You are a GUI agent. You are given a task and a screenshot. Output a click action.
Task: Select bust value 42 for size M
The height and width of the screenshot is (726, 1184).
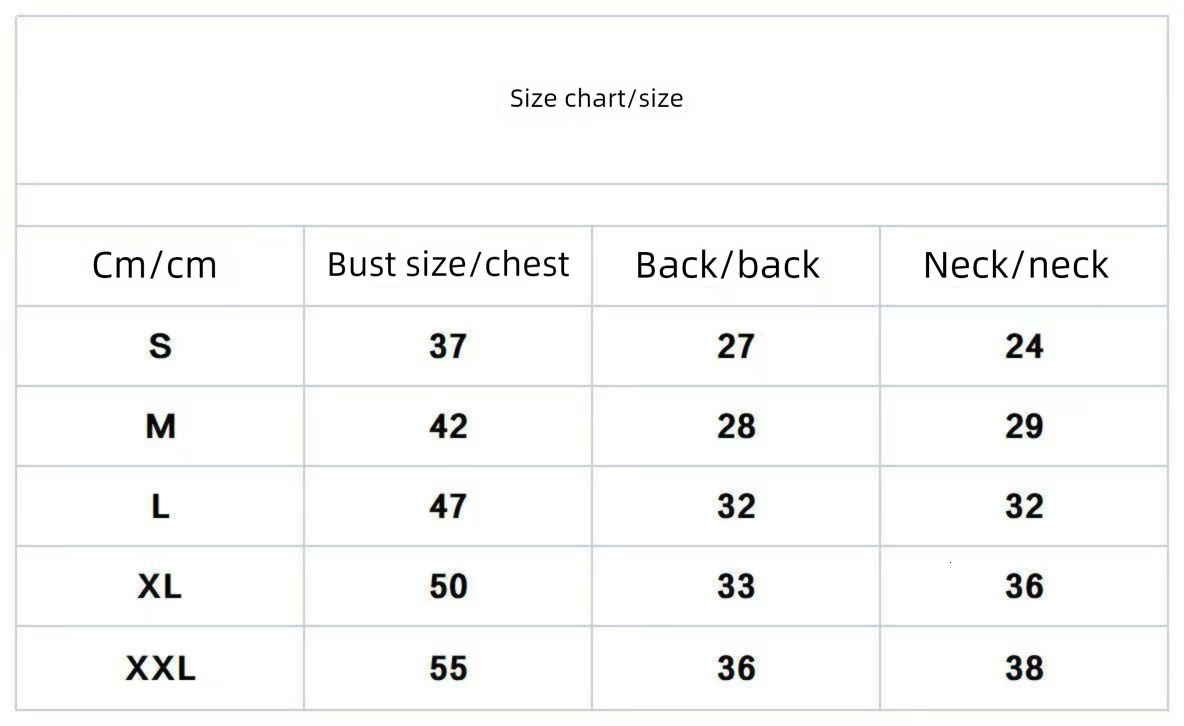448,427
